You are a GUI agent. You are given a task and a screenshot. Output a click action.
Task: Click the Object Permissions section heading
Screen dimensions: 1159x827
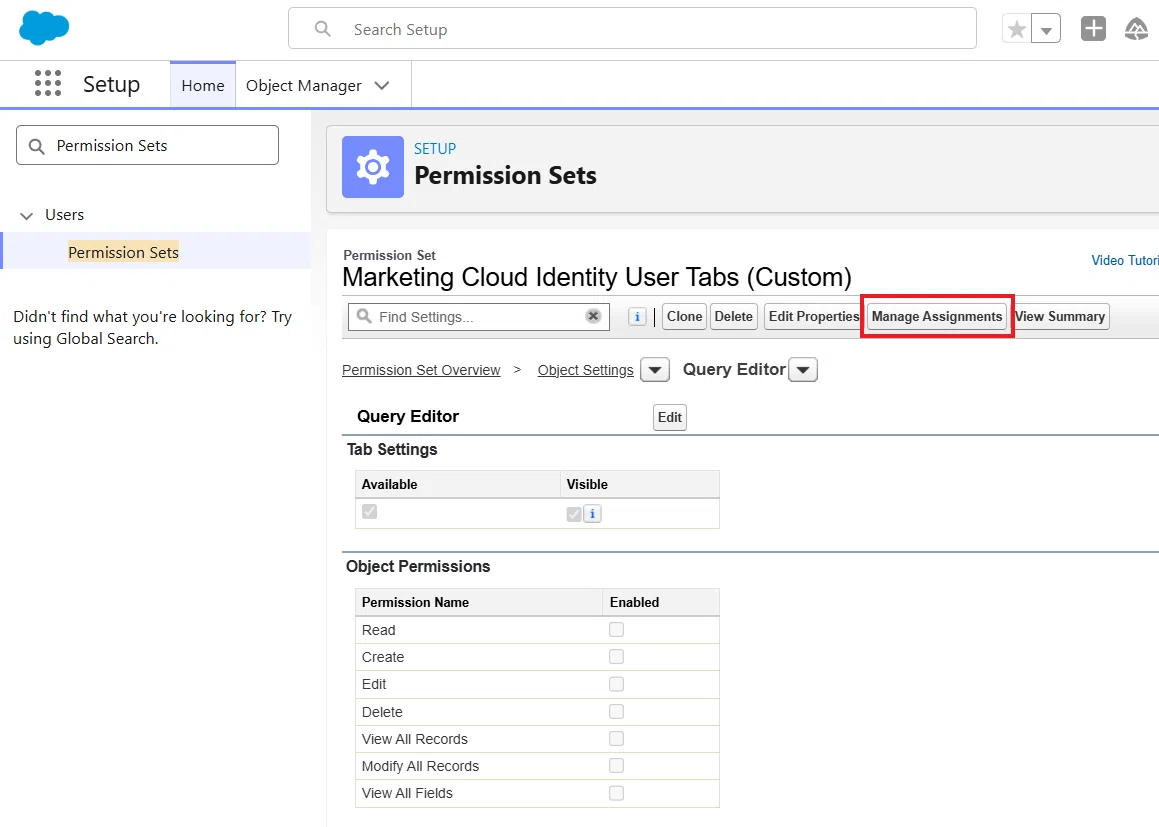[418, 566]
